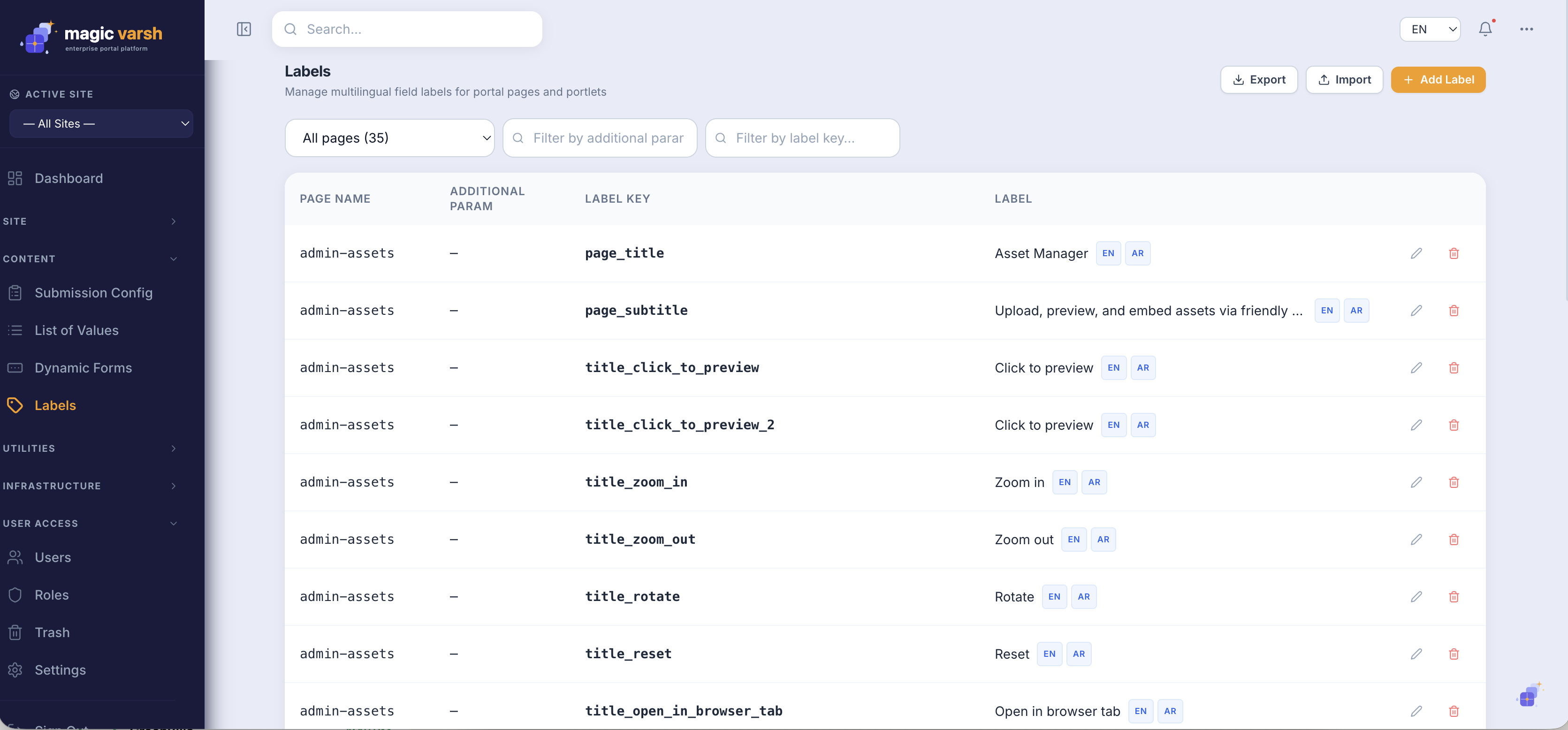The image size is (1568, 730).
Task: Delete the title_click_to_preview_2 label
Action: [1454, 425]
